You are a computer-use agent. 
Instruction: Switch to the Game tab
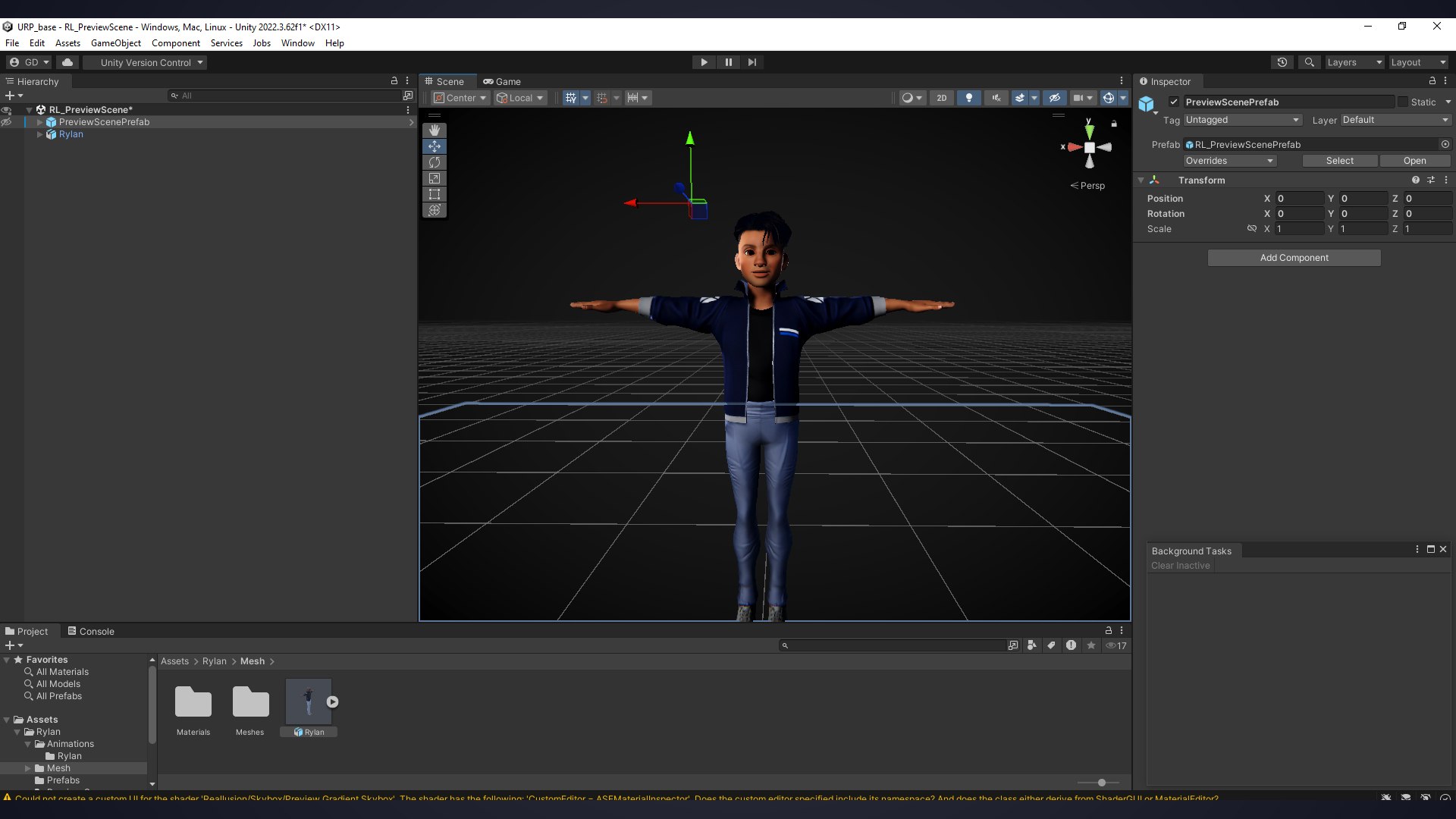(x=502, y=81)
